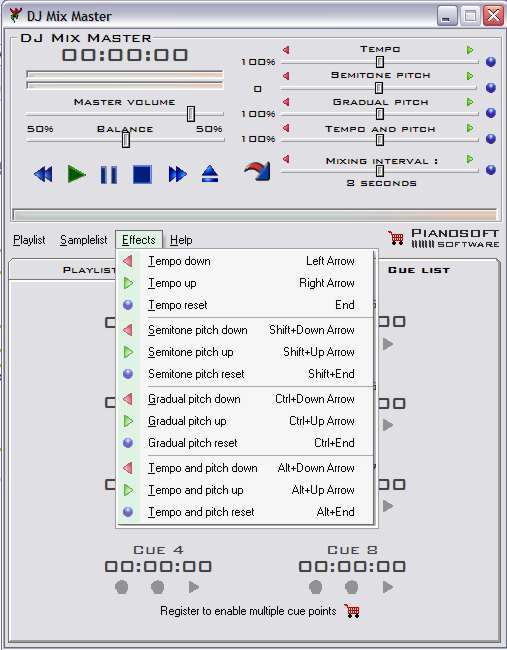Choose Tempo up from the Effects menu
This screenshot has width=507, height=650.
(247, 283)
